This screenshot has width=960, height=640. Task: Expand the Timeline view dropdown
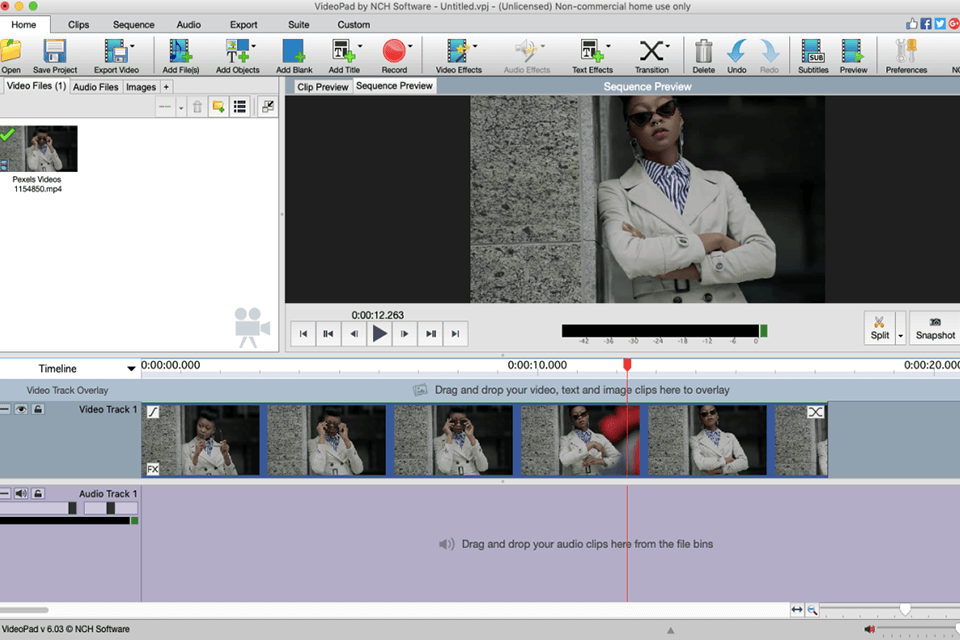(x=131, y=369)
